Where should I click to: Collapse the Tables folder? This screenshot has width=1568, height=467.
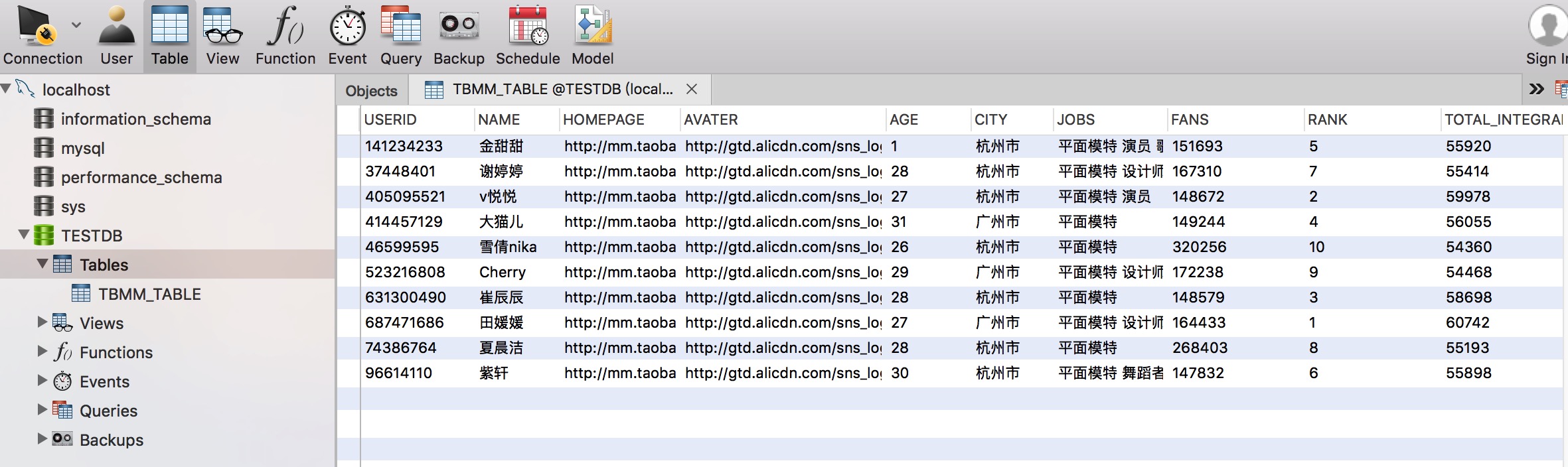pos(42,263)
